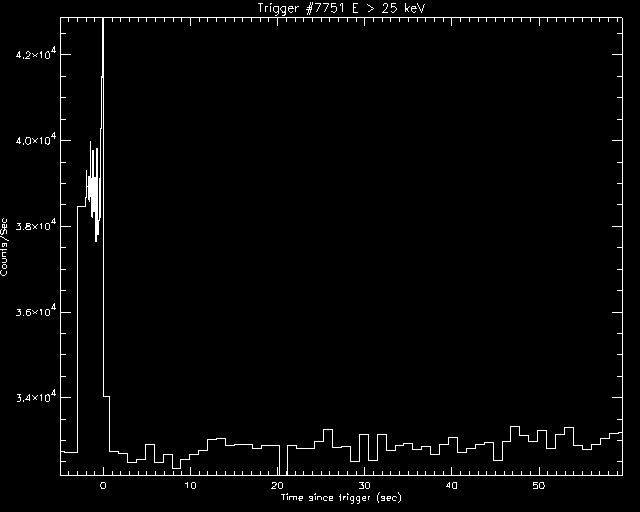Click the x-axis tick label 30
The height and width of the screenshot is (512, 640).
point(364,485)
